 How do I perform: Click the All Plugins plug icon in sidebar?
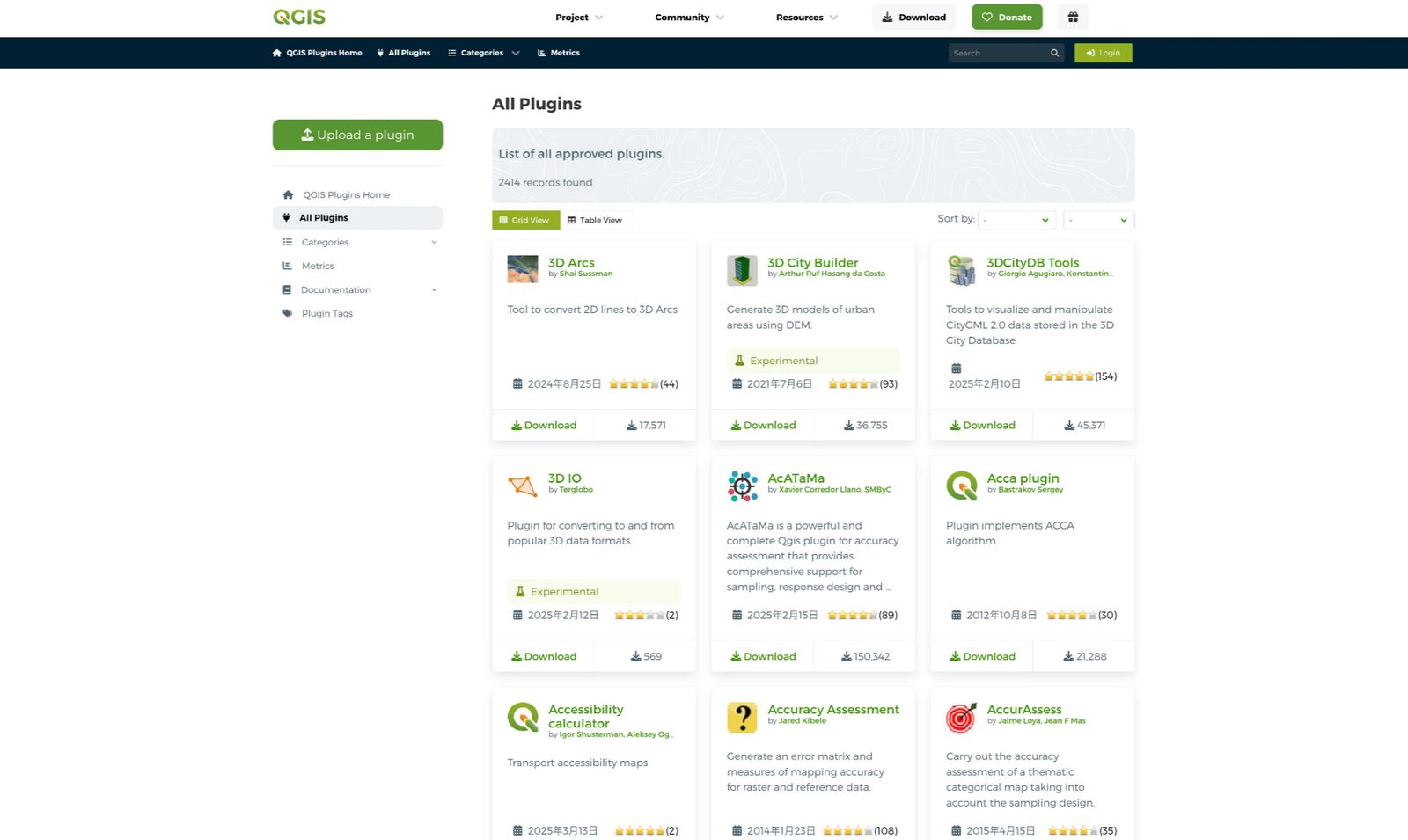tap(286, 217)
